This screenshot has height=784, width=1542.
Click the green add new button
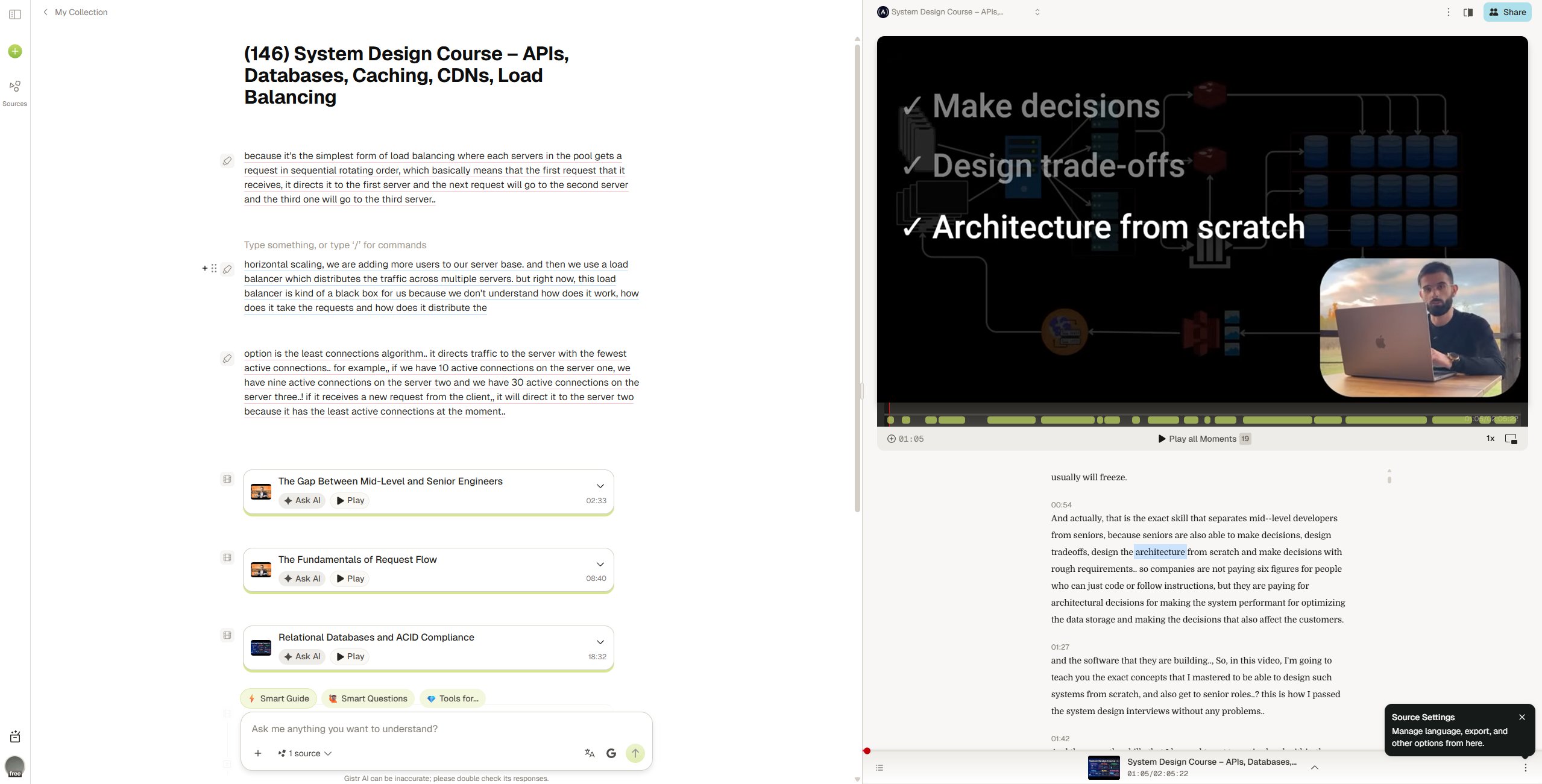click(15, 51)
